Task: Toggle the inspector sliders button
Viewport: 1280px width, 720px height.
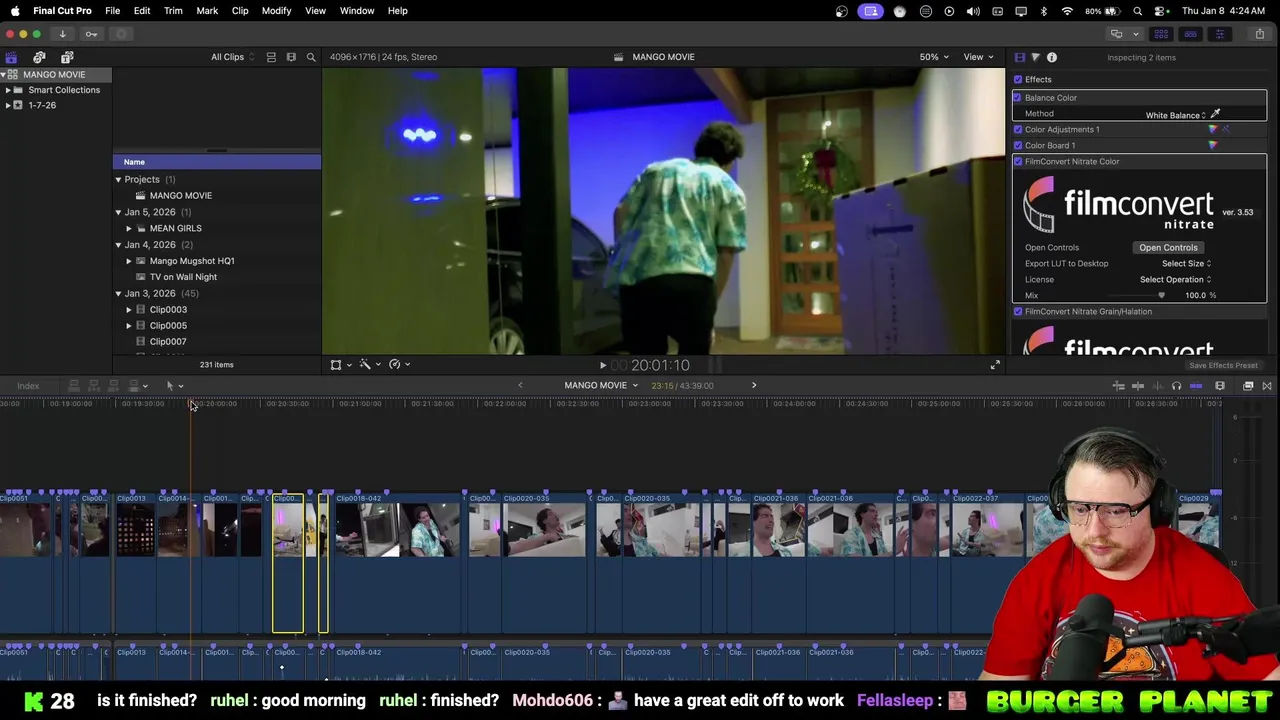Action: click(1219, 34)
